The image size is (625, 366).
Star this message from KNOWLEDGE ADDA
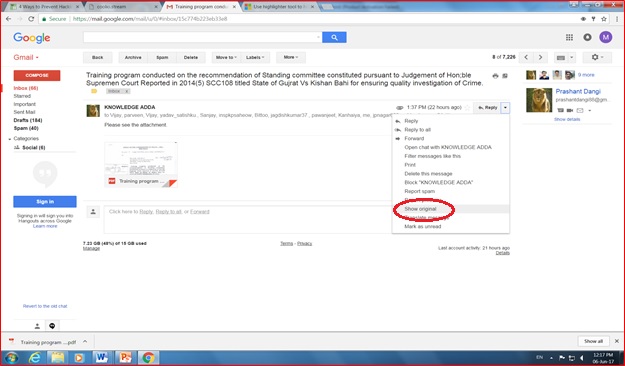tap(467, 108)
